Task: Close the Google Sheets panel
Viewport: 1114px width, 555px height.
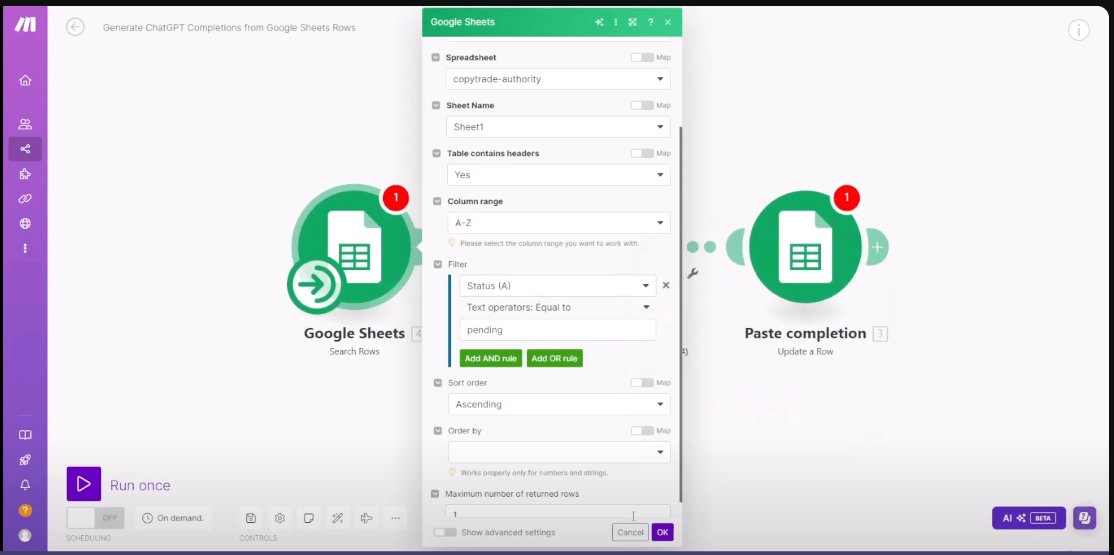Action: pyautogui.click(x=668, y=22)
